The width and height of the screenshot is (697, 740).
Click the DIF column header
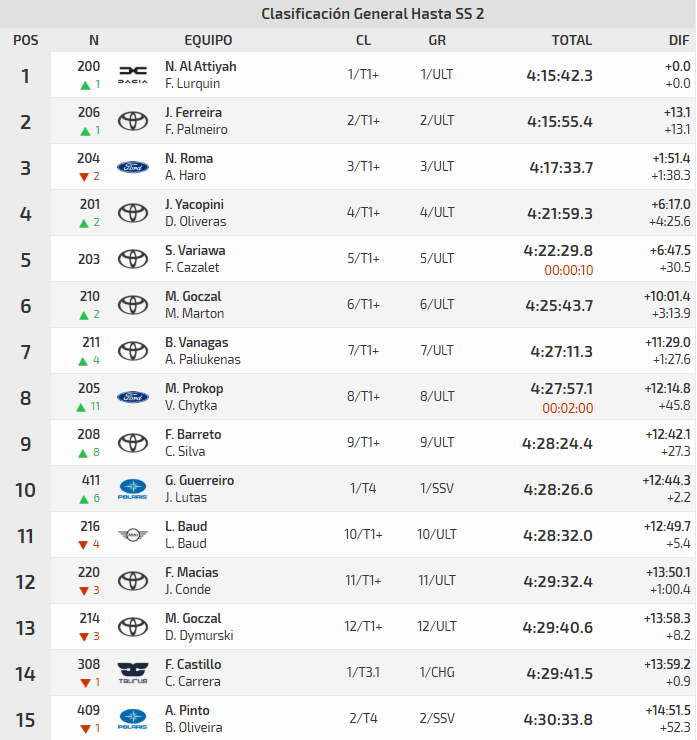coord(679,41)
